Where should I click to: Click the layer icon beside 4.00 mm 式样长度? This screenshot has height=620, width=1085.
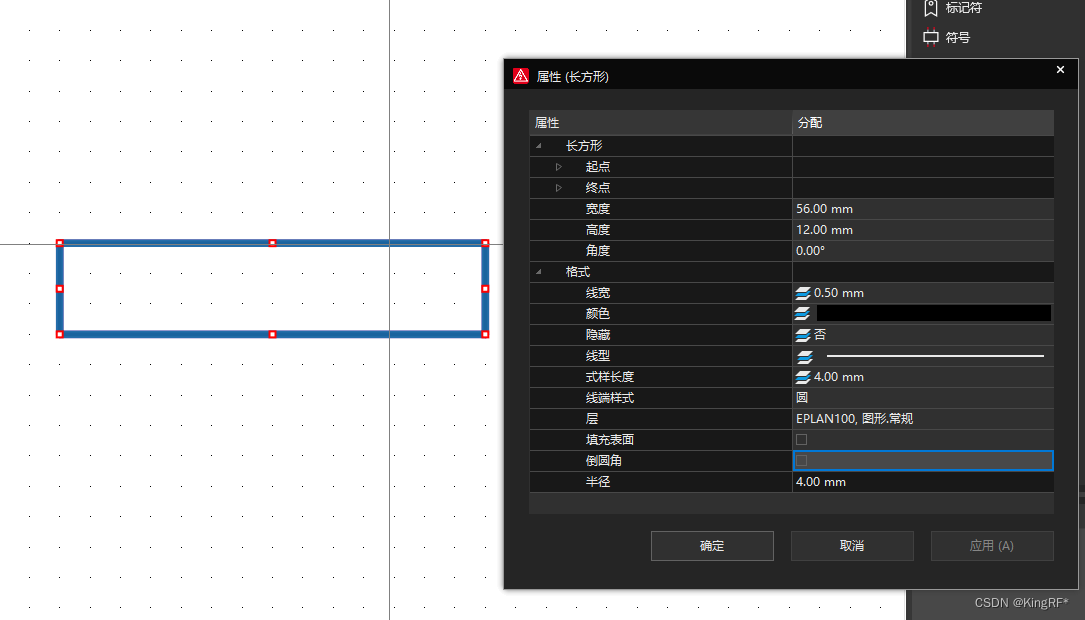pos(803,377)
